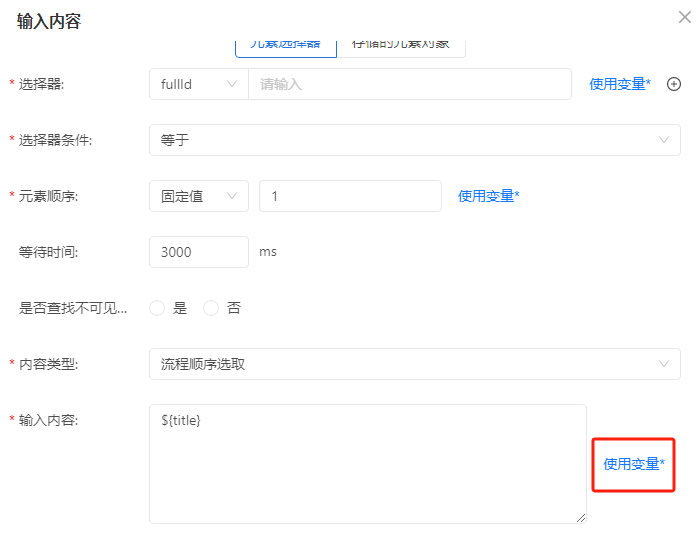This screenshot has width=698, height=536.
Task: Expand the 内容类型 dropdown showing 流程顺序选取
Action: 414,364
